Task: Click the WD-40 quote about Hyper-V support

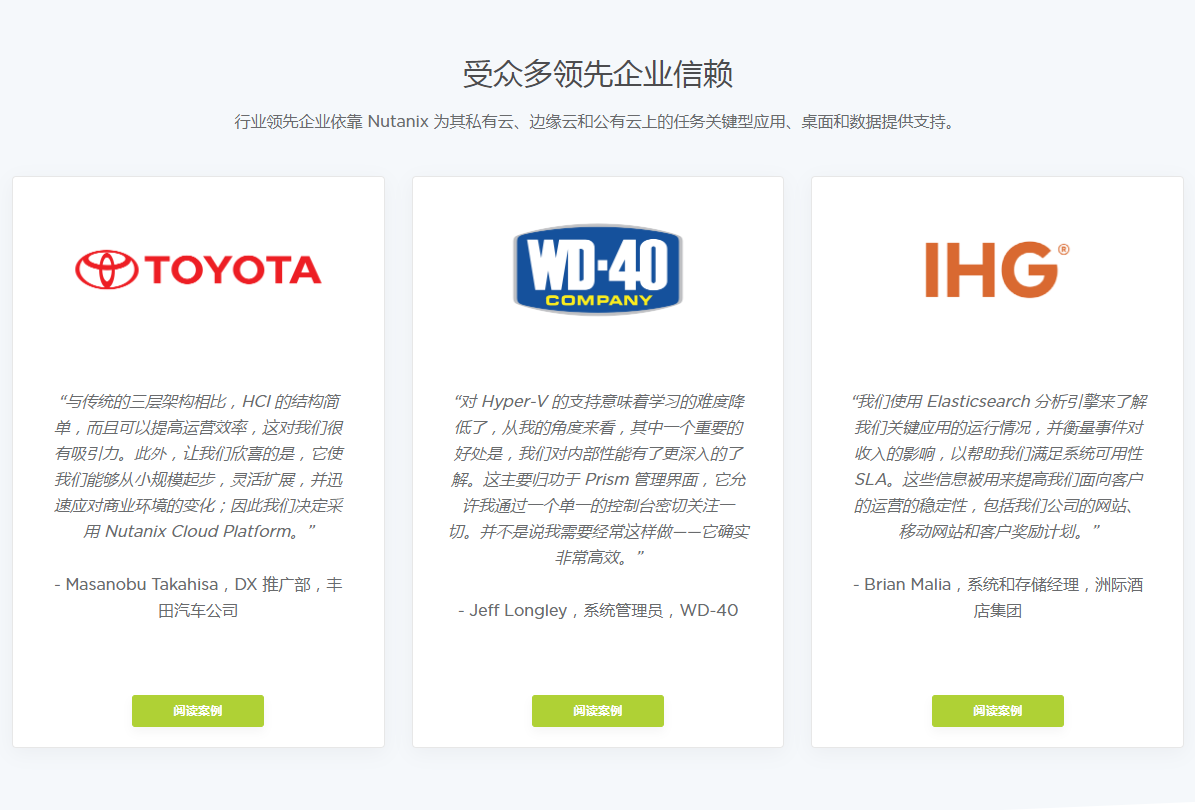Action: click(598, 479)
